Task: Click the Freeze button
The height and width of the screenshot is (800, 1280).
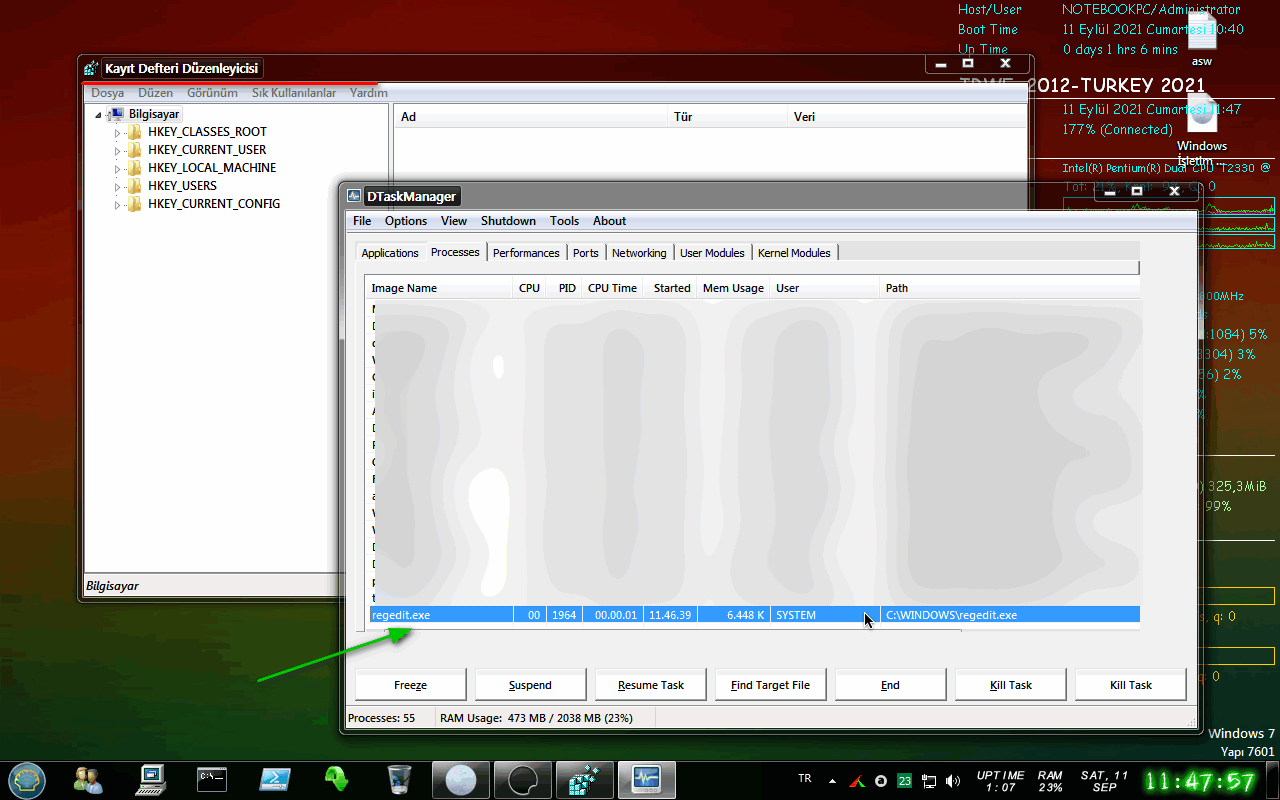Action: coord(411,685)
